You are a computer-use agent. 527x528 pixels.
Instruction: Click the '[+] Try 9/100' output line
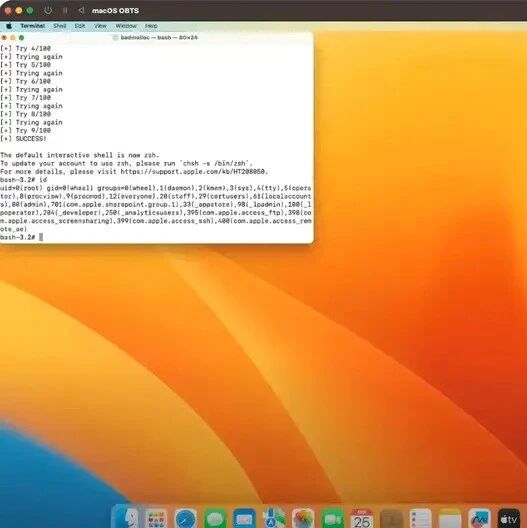click(26, 131)
